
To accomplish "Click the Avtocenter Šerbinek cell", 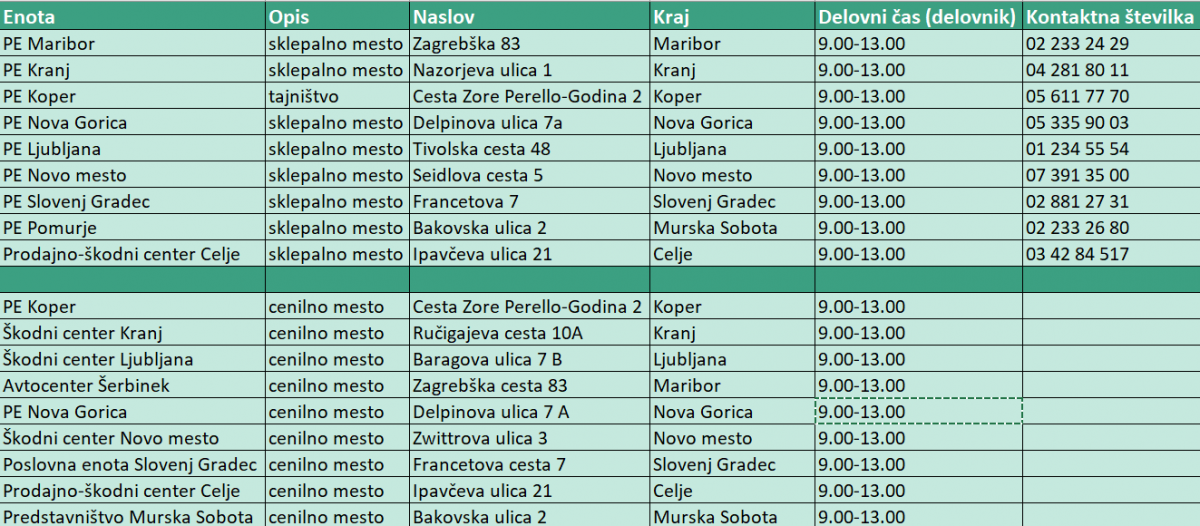I will click(132, 385).
